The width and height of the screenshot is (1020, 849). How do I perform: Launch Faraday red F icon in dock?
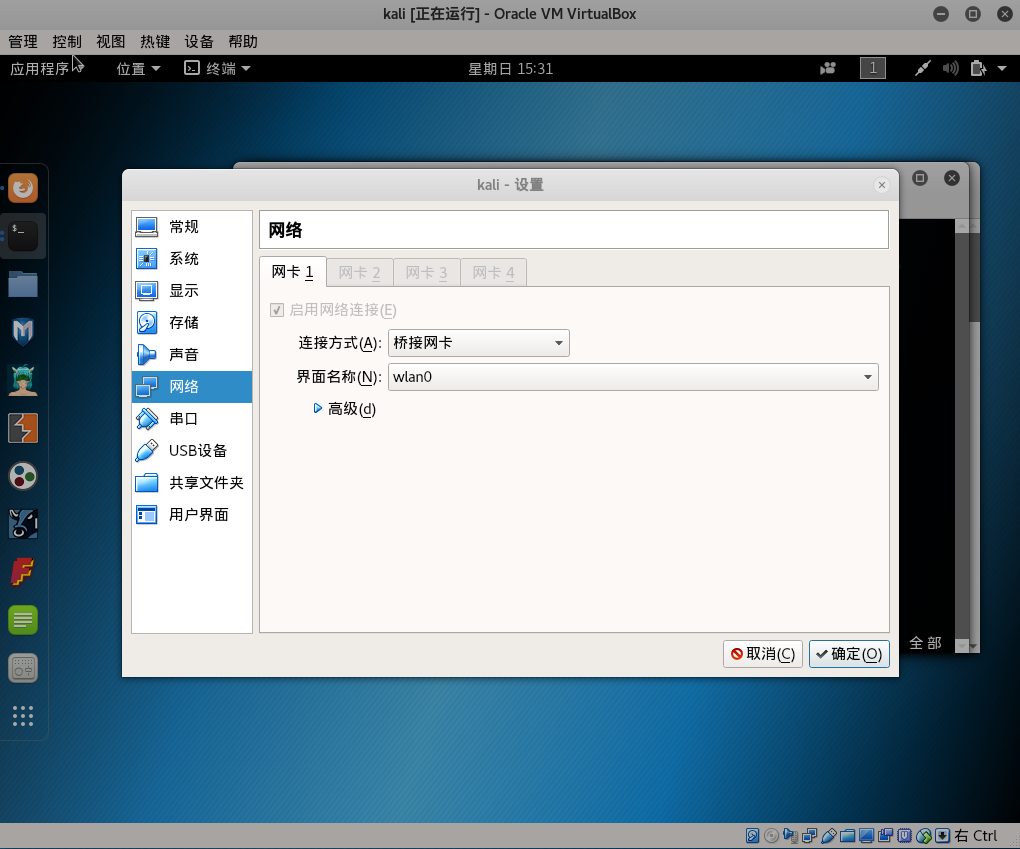pyautogui.click(x=23, y=572)
